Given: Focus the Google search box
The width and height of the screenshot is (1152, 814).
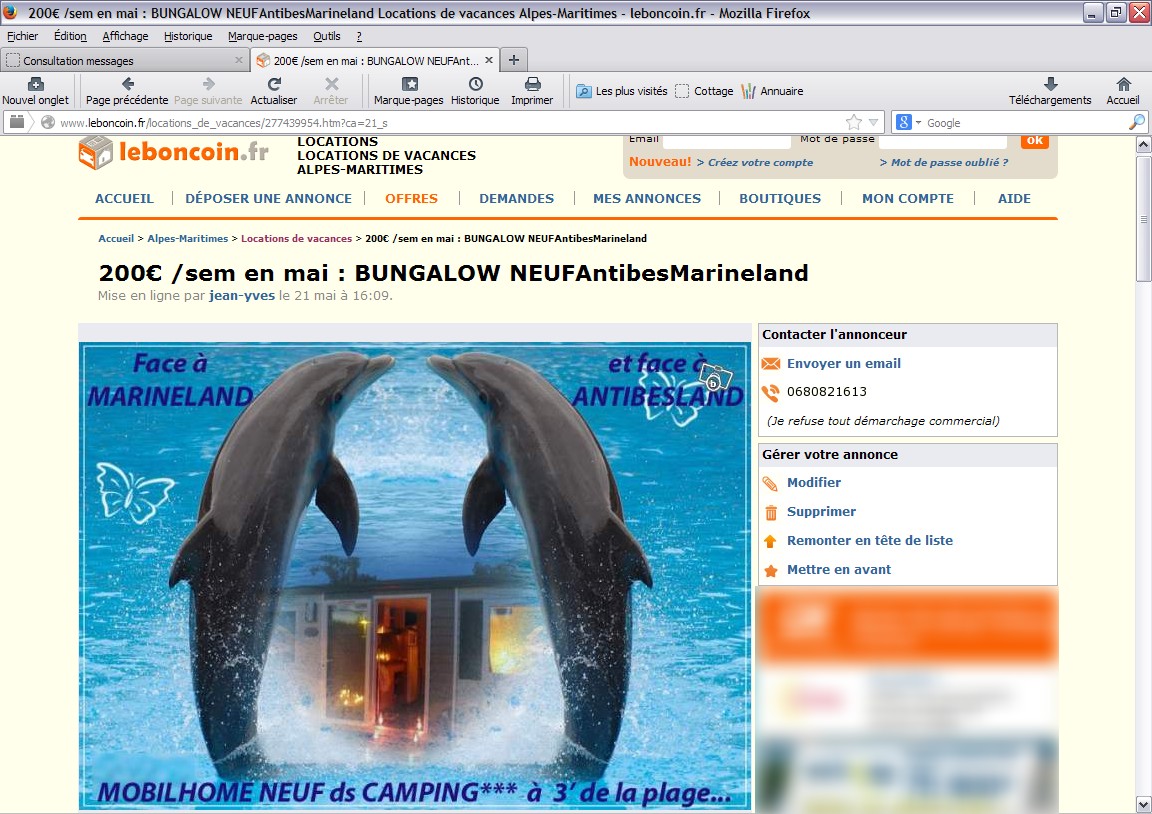Looking at the screenshot, I should point(1024,123).
